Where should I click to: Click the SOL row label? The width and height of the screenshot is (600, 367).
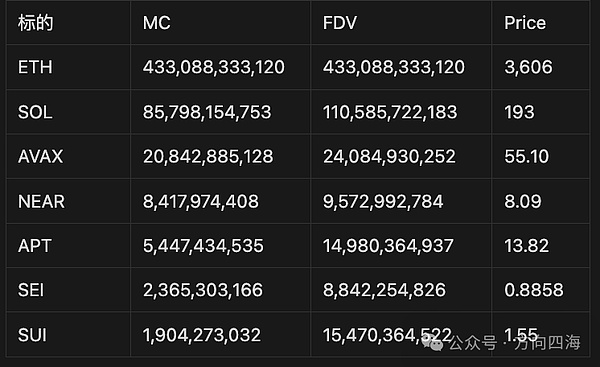coord(35,112)
